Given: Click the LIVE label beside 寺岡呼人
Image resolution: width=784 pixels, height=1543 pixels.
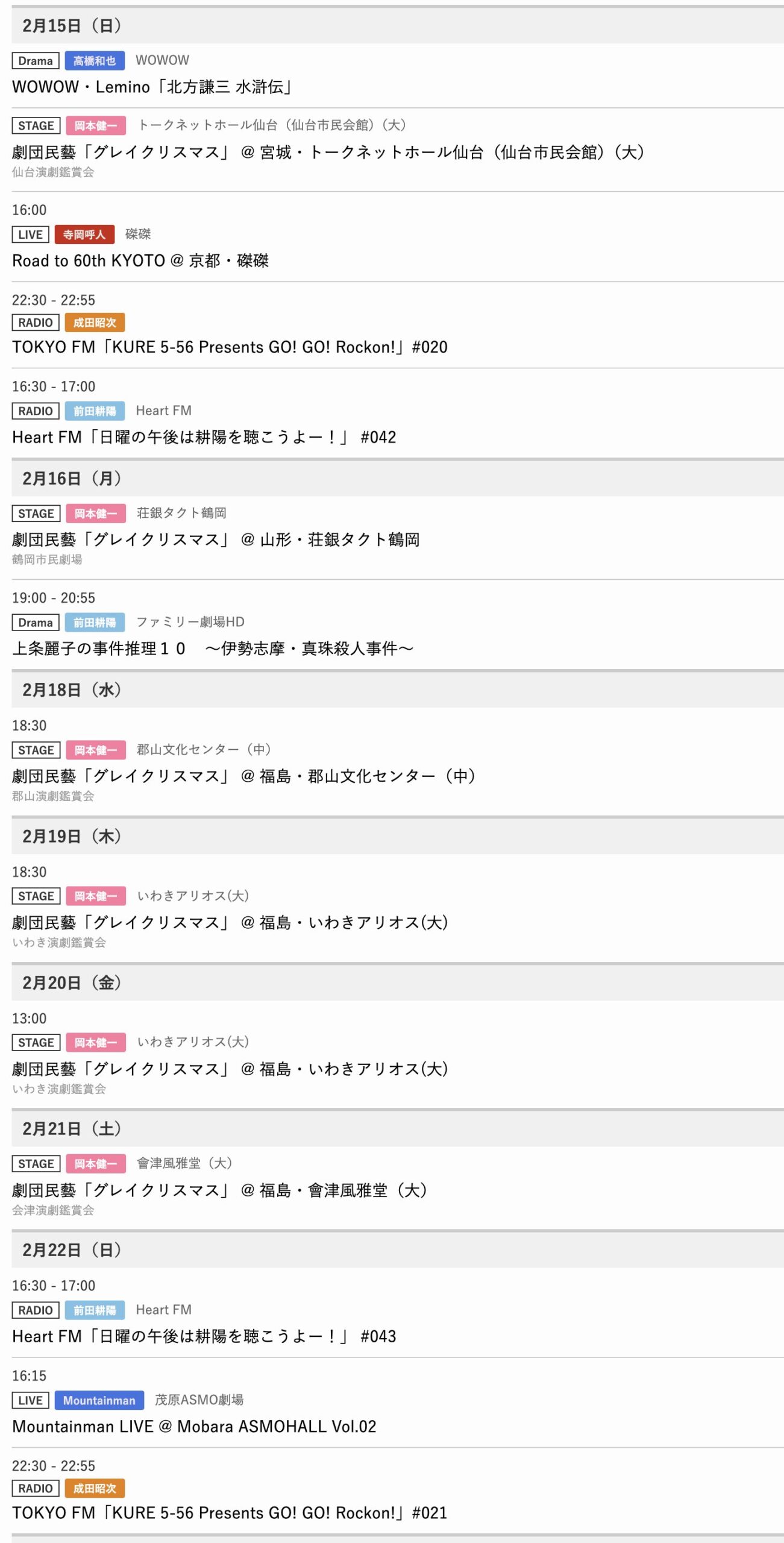Looking at the screenshot, I should (30, 234).
